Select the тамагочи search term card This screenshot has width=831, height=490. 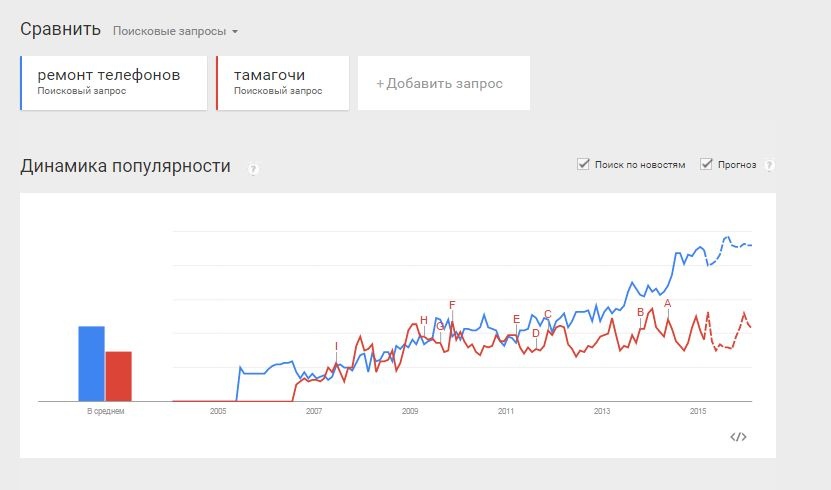click(x=282, y=82)
